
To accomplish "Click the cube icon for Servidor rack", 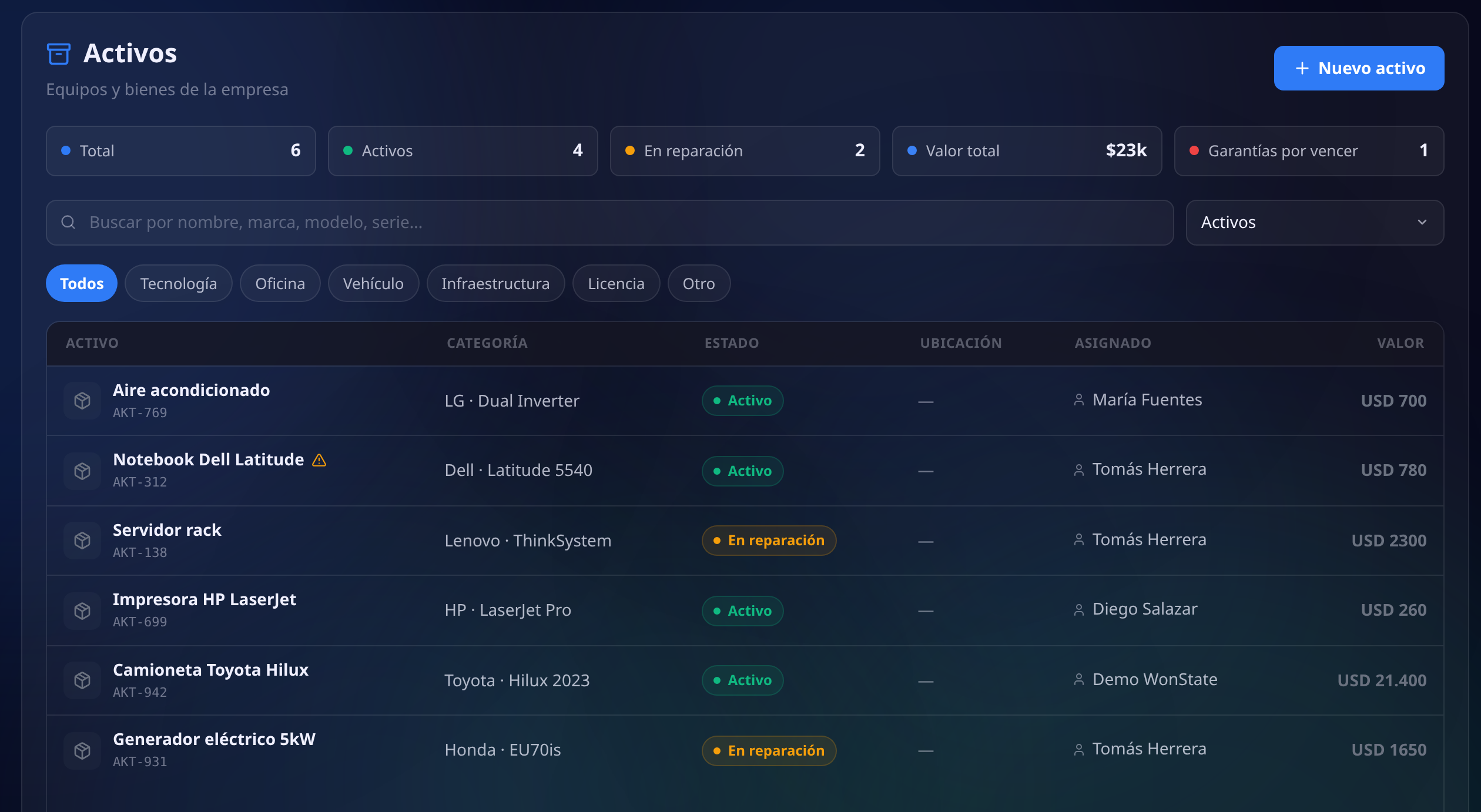I will click(x=82, y=541).
